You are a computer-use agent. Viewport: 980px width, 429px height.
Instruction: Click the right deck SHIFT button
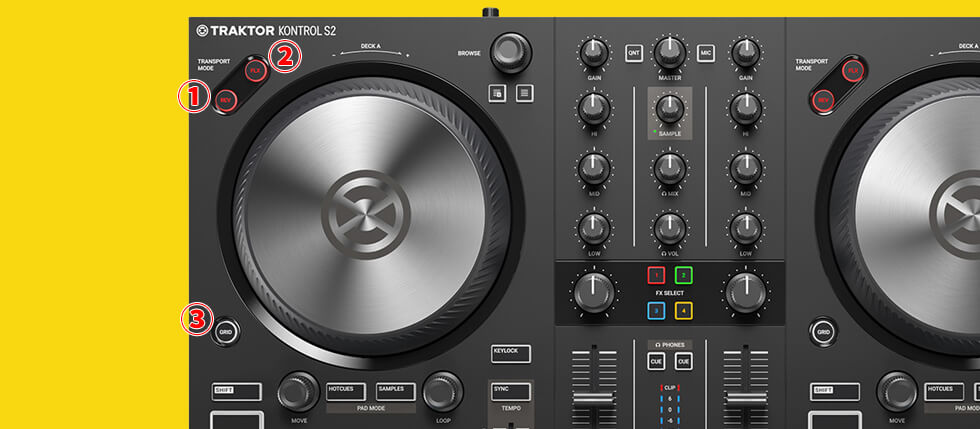pyautogui.click(x=835, y=391)
